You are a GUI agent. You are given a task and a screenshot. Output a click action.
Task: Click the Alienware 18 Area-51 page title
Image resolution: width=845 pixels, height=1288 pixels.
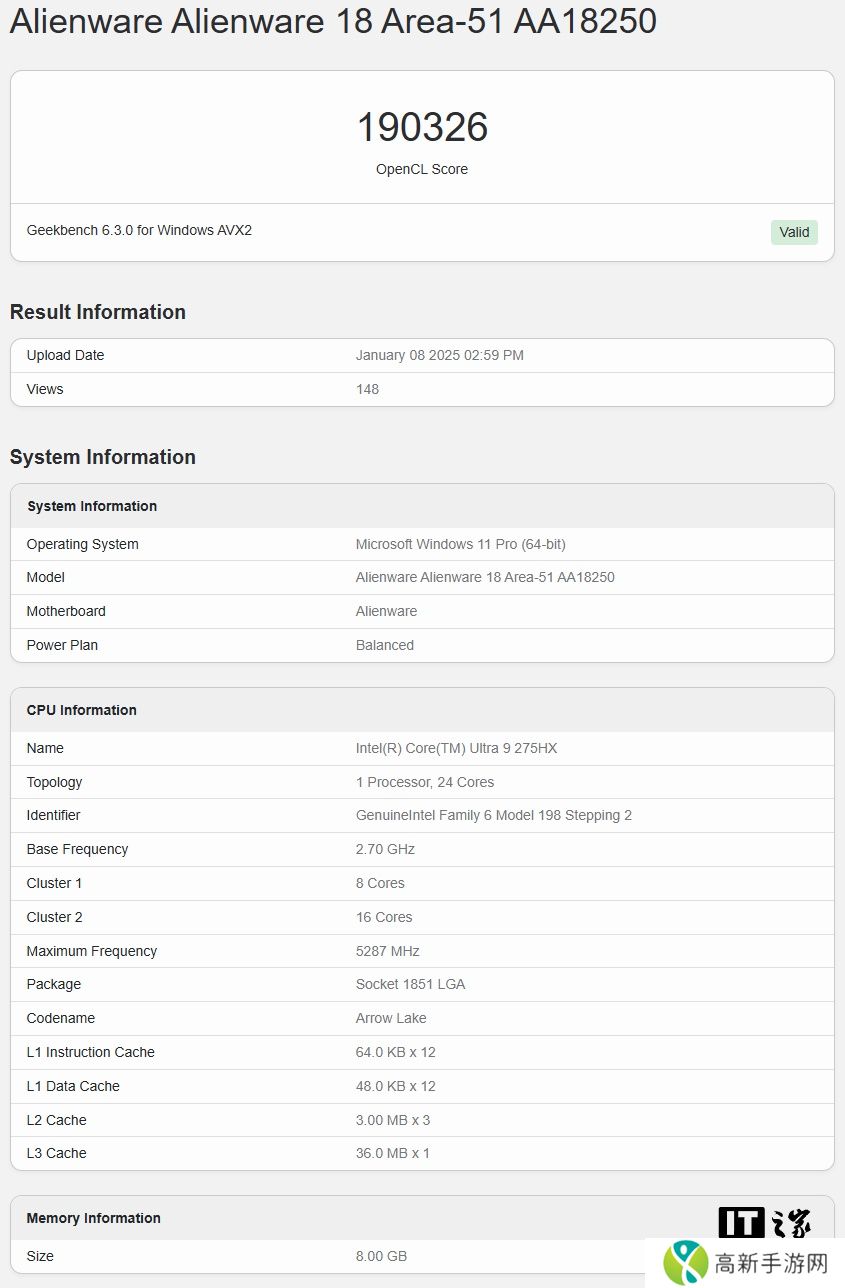pyautogui.click(x=333, y=21)
